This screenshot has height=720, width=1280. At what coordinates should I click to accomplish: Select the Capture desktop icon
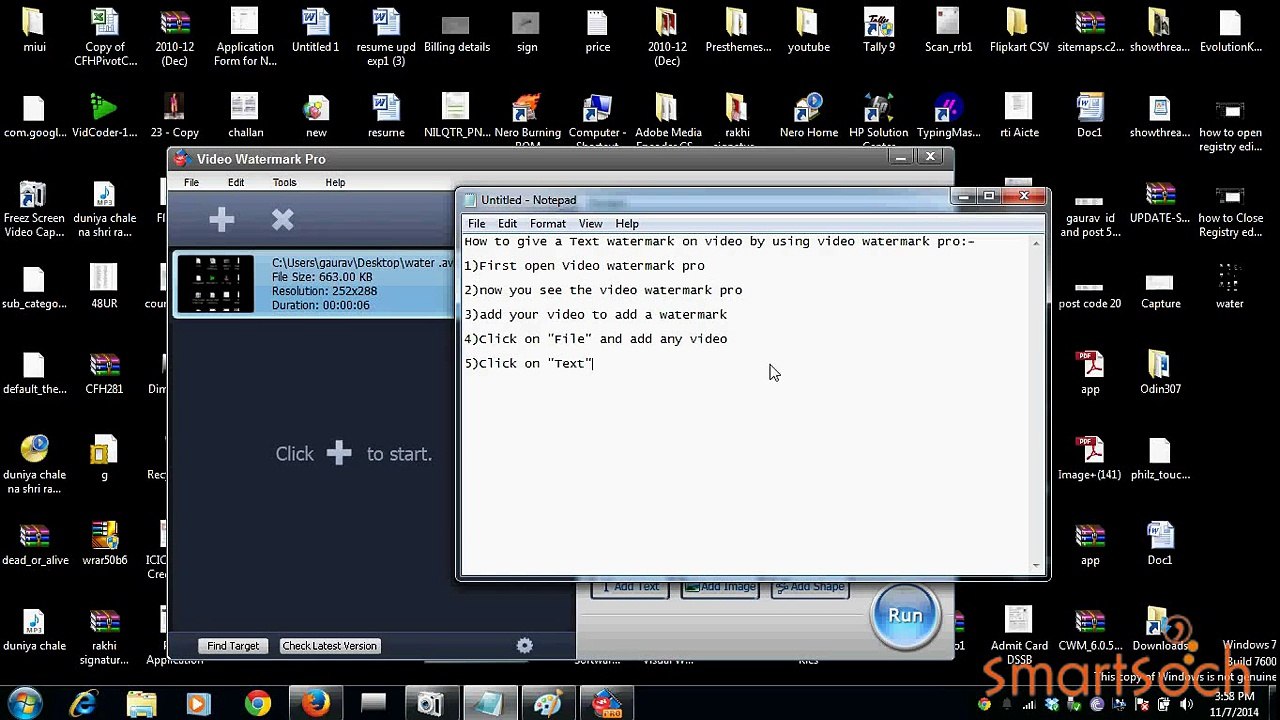coord(1160,288)
